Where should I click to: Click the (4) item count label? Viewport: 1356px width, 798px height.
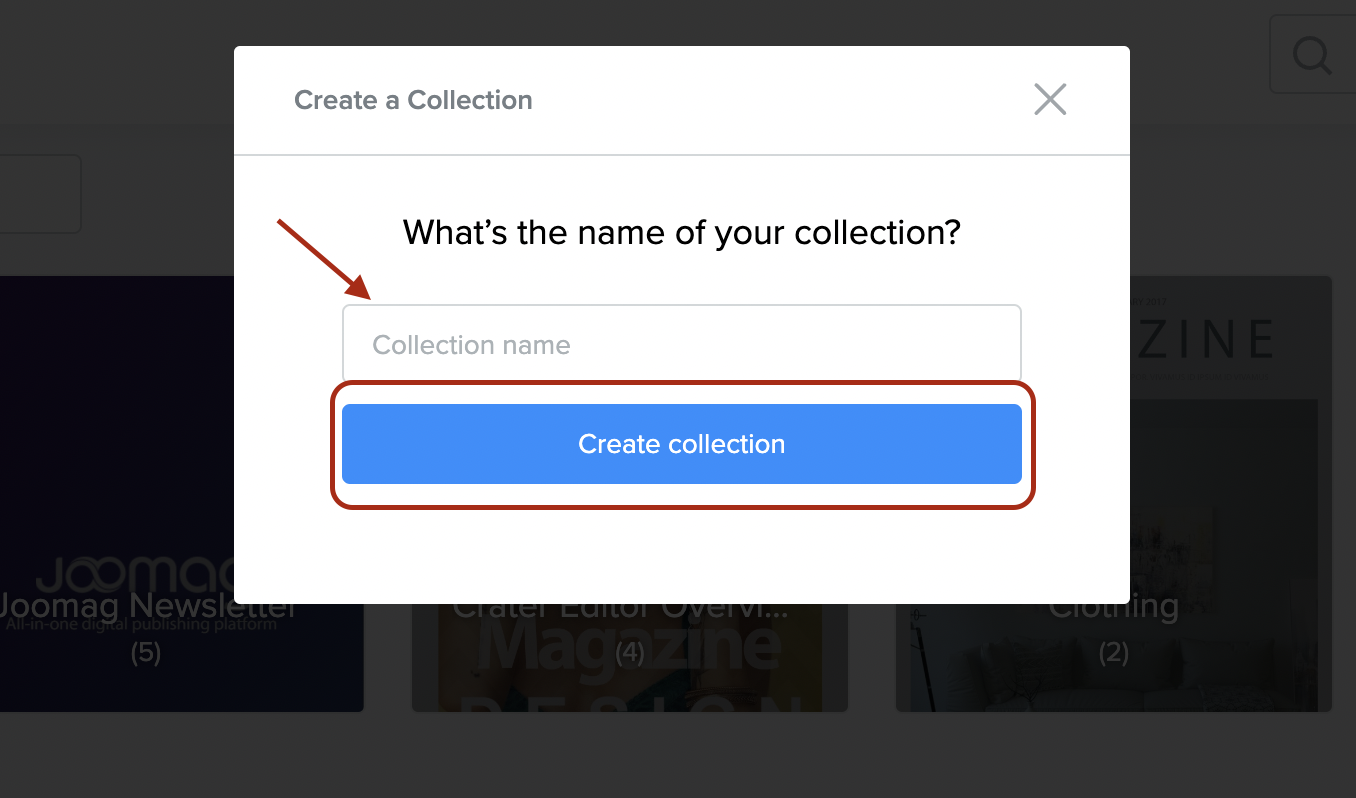click(x=629, y=653)
